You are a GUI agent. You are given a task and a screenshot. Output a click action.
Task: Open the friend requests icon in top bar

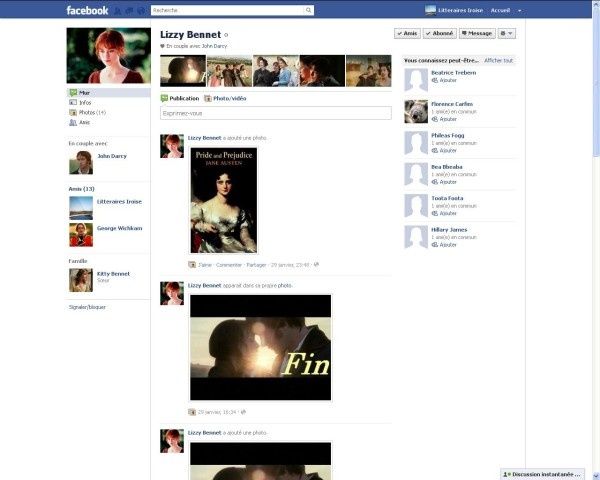[118, 11]
